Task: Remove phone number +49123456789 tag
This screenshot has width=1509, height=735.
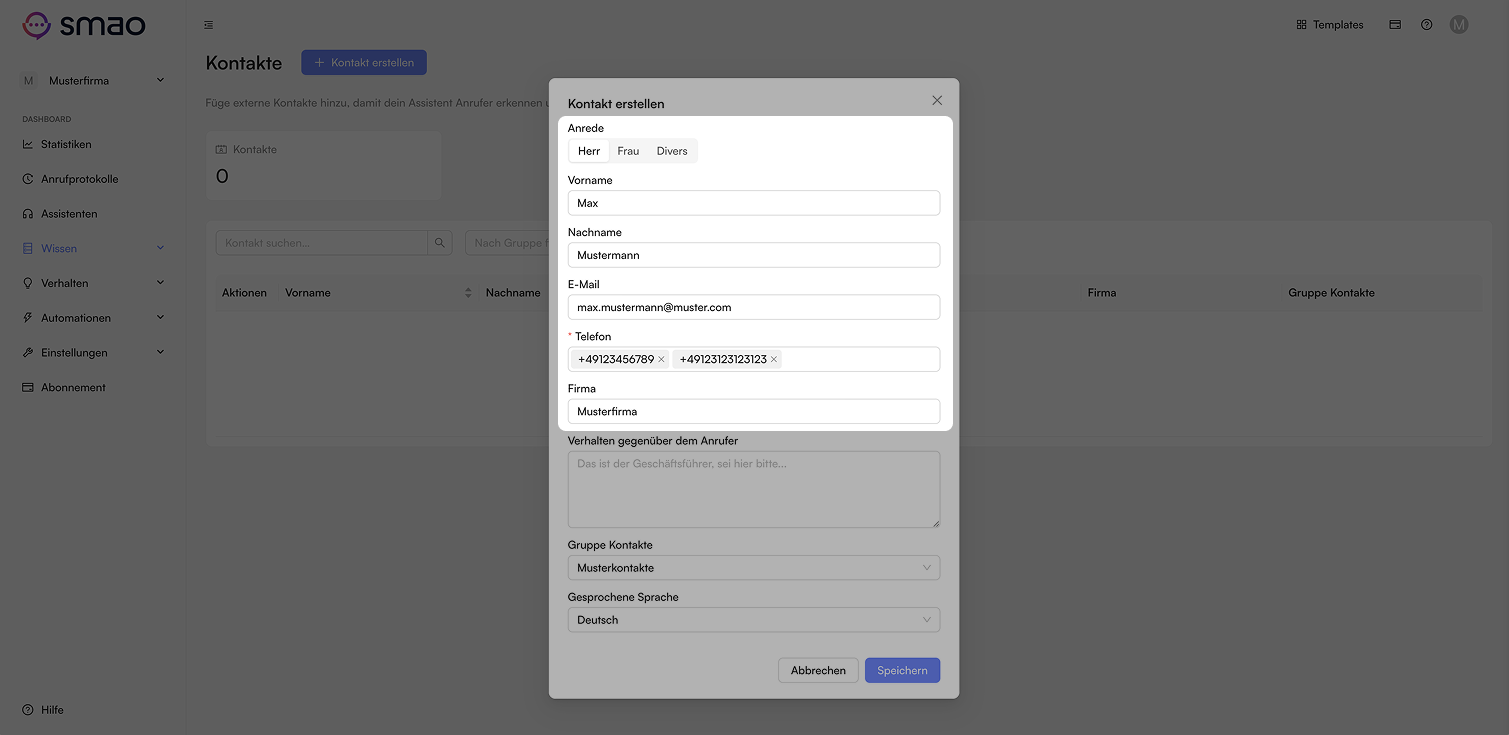Action: click(661, 359)
